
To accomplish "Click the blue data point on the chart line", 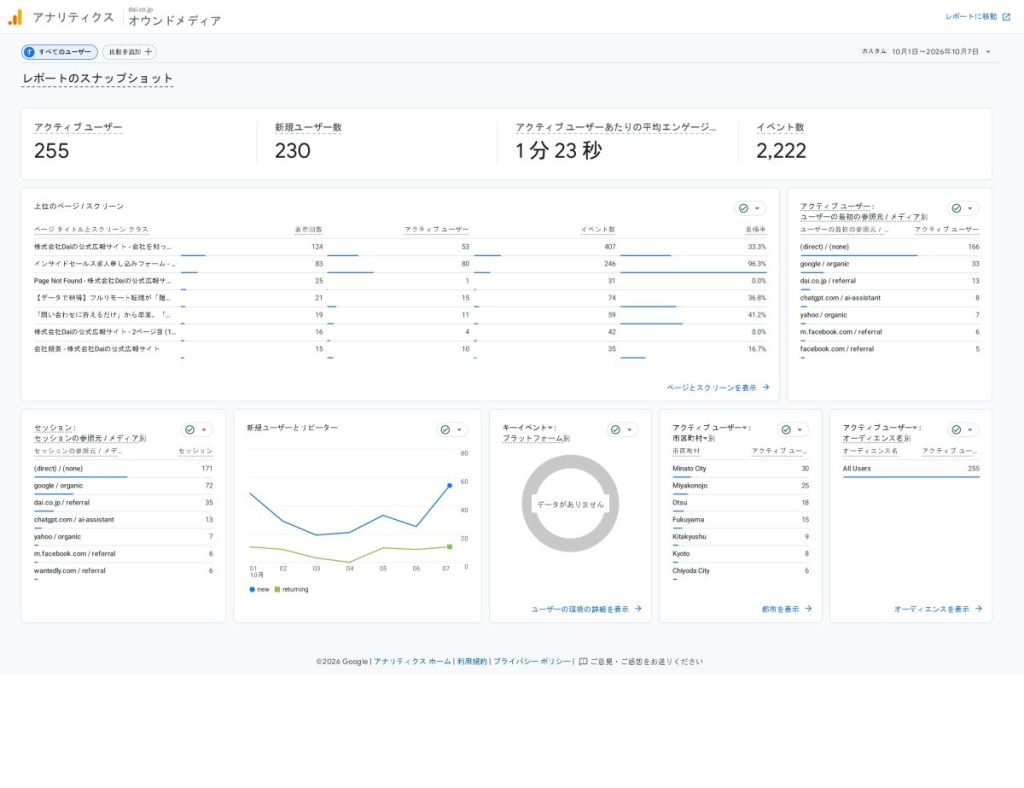I will tap(449, 486).
